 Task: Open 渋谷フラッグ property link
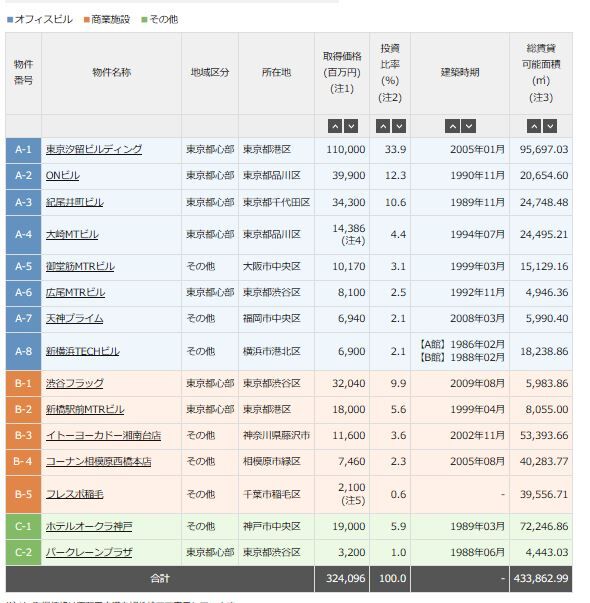tap(75, 383)
